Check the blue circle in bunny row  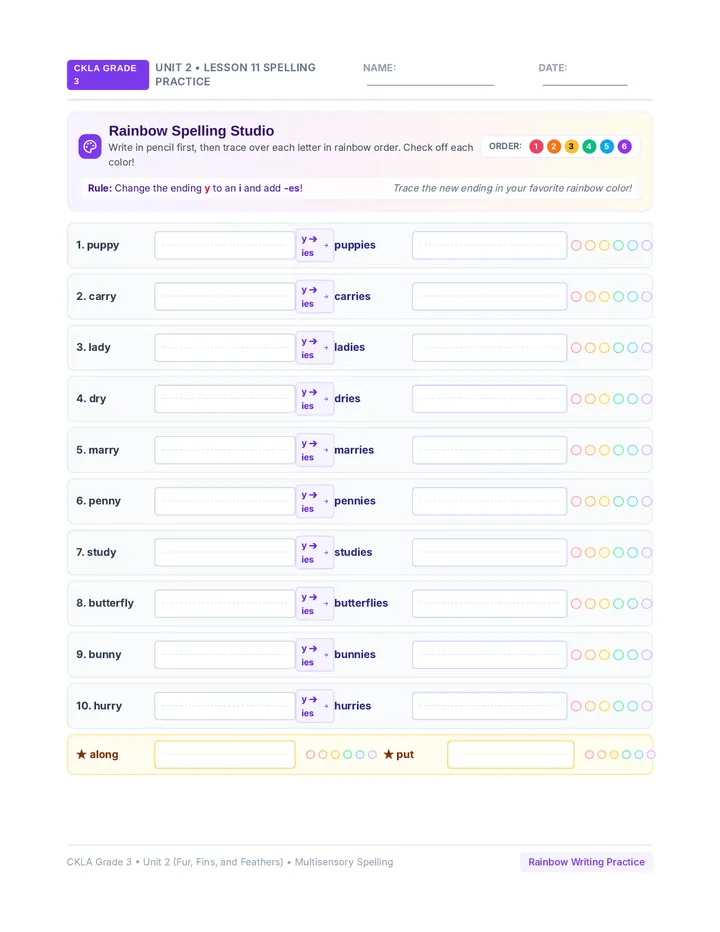click(x=633, y=654)
